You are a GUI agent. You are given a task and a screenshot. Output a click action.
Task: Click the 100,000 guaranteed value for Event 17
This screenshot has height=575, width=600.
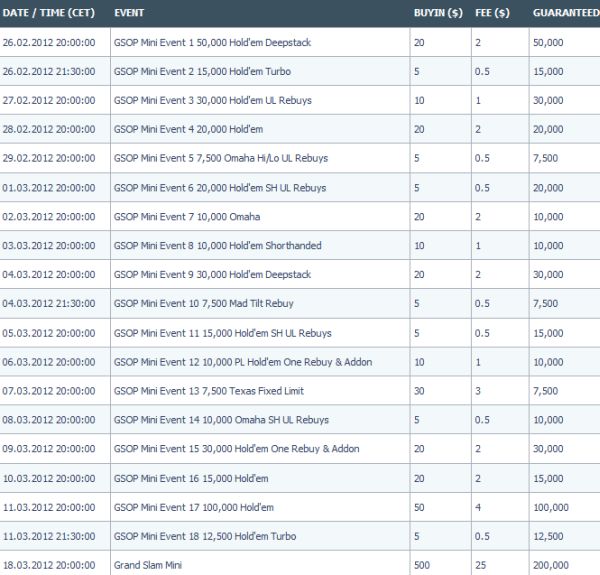pos(551,507)
